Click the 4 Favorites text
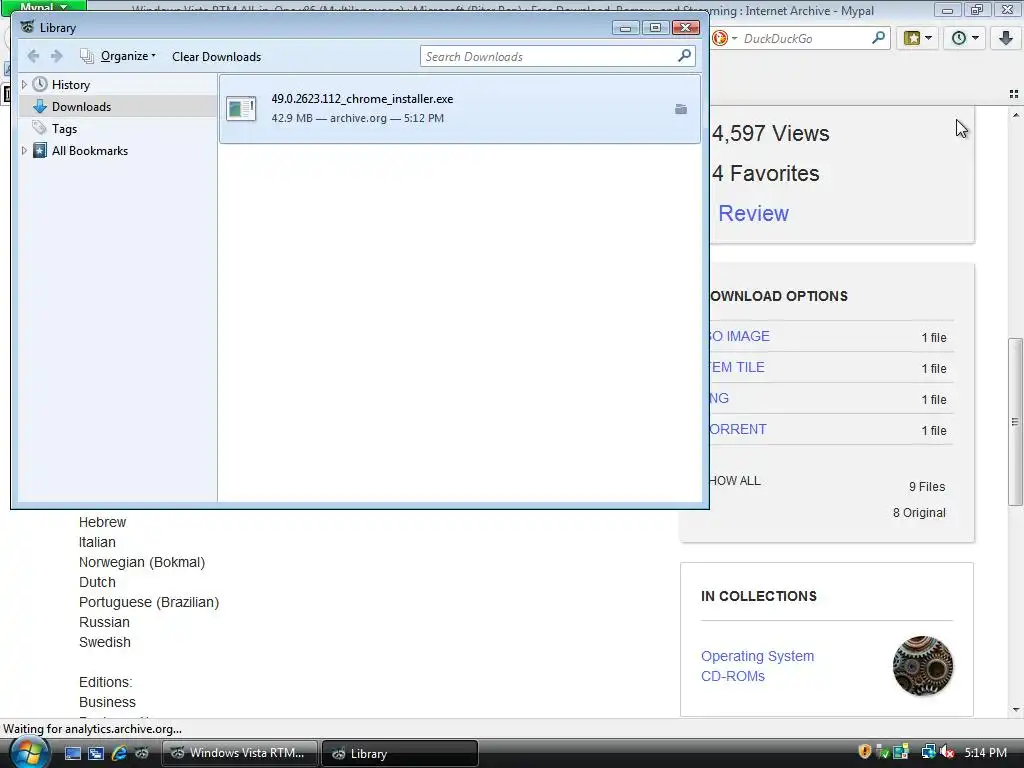Image resolution: width=1024 pixels, height=768 pixels. [765, 173]
